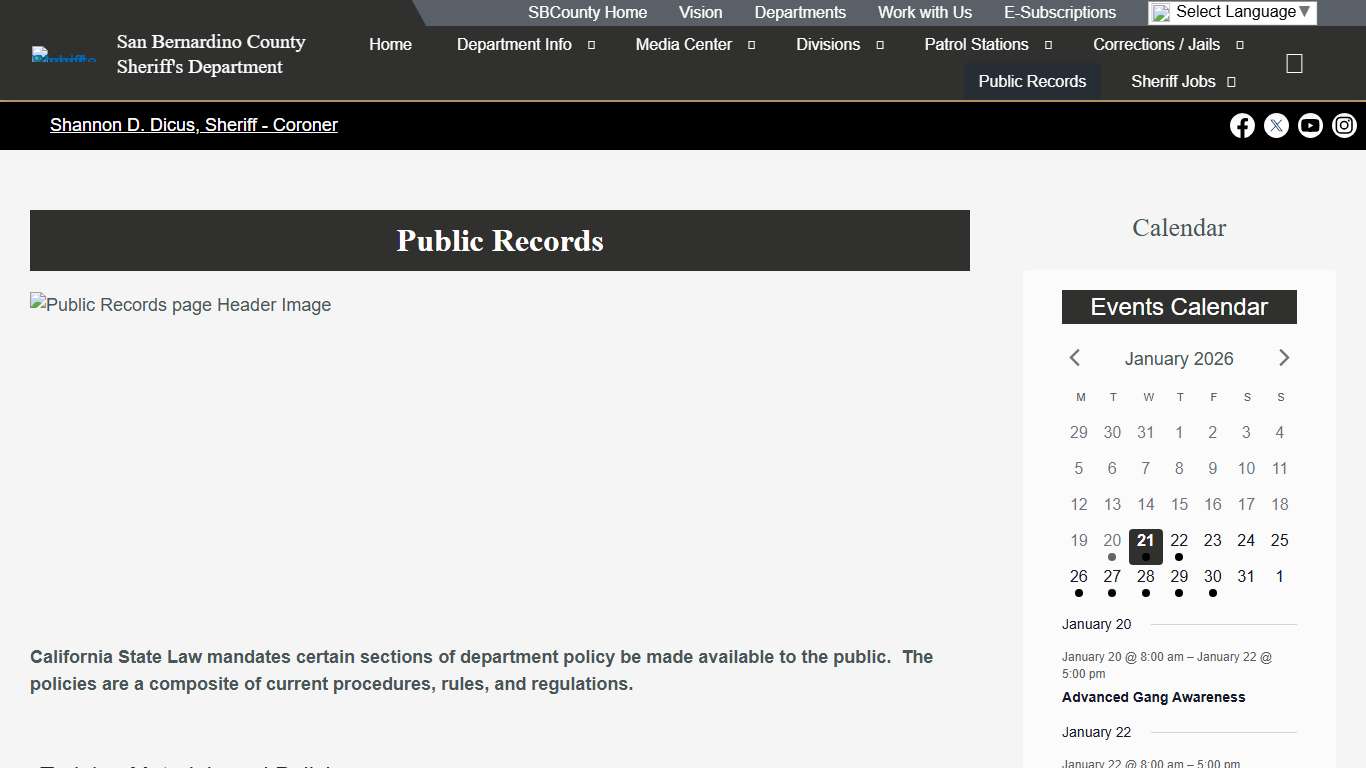The width and height of the screenshot is (1366, 768).
Task: Expand the Patrol Stations submenu
Action: click(1047, 44)
